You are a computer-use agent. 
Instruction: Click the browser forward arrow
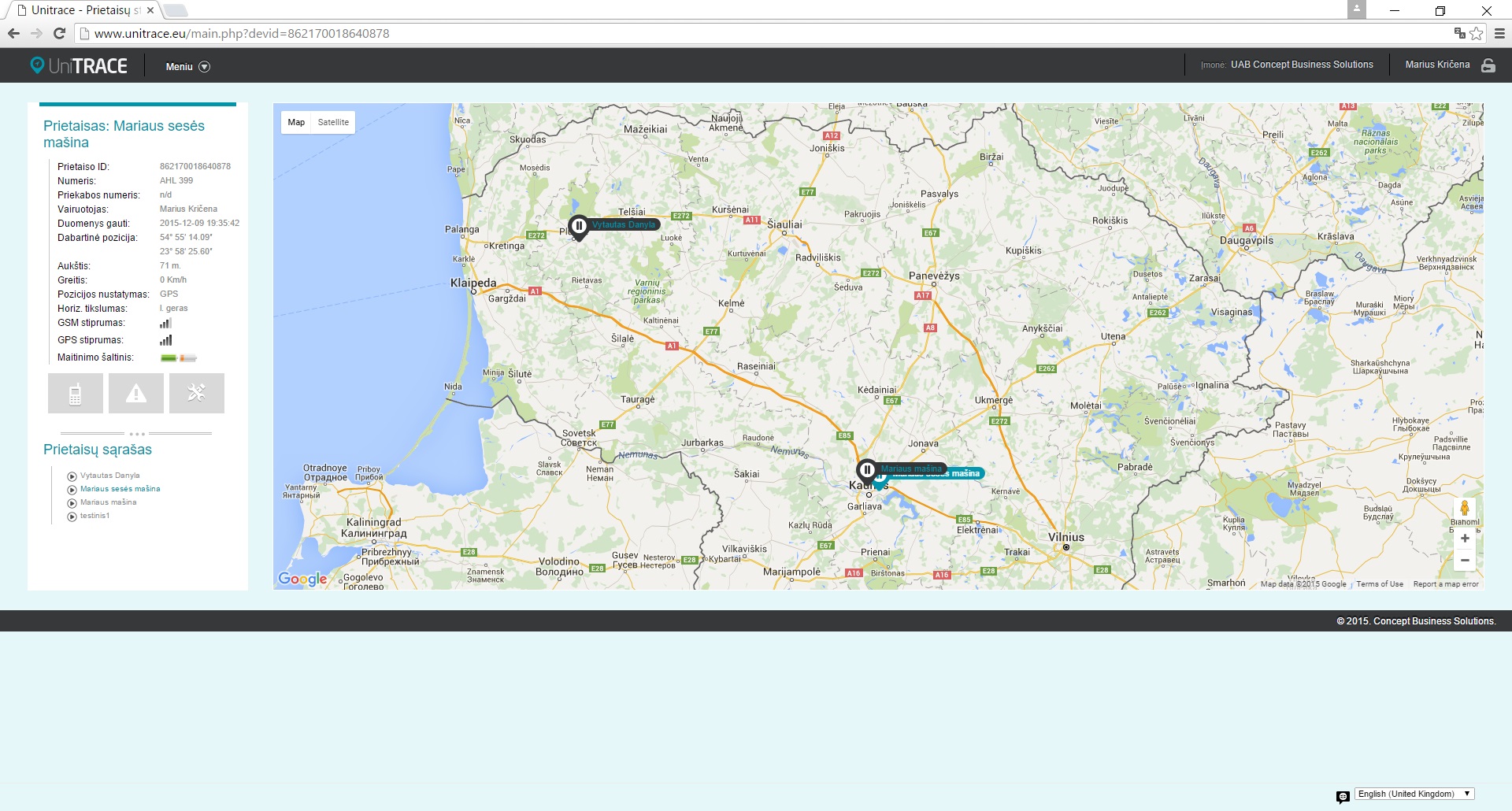(36, 33)
